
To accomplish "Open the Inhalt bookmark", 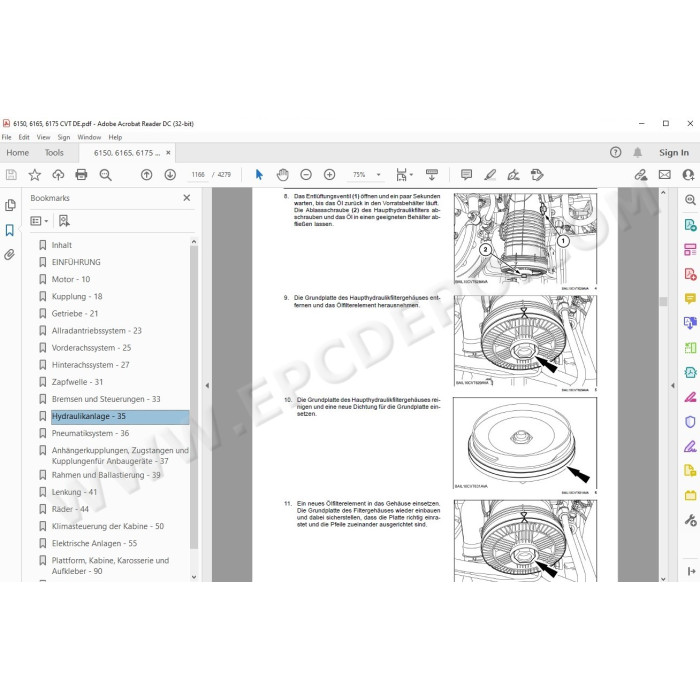I will tap(62, 245).
